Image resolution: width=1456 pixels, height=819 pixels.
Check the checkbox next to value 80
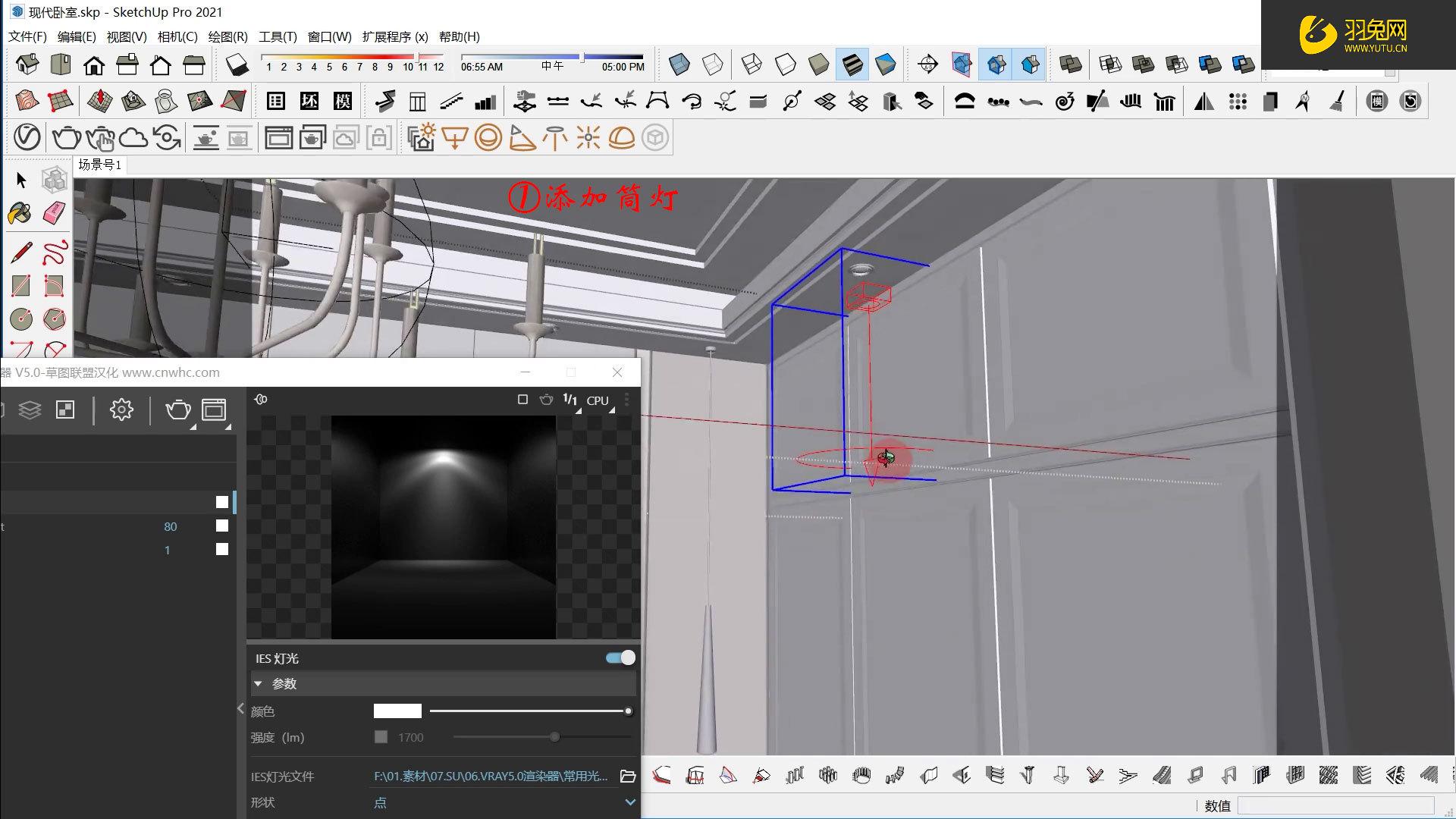click(221, 526)
